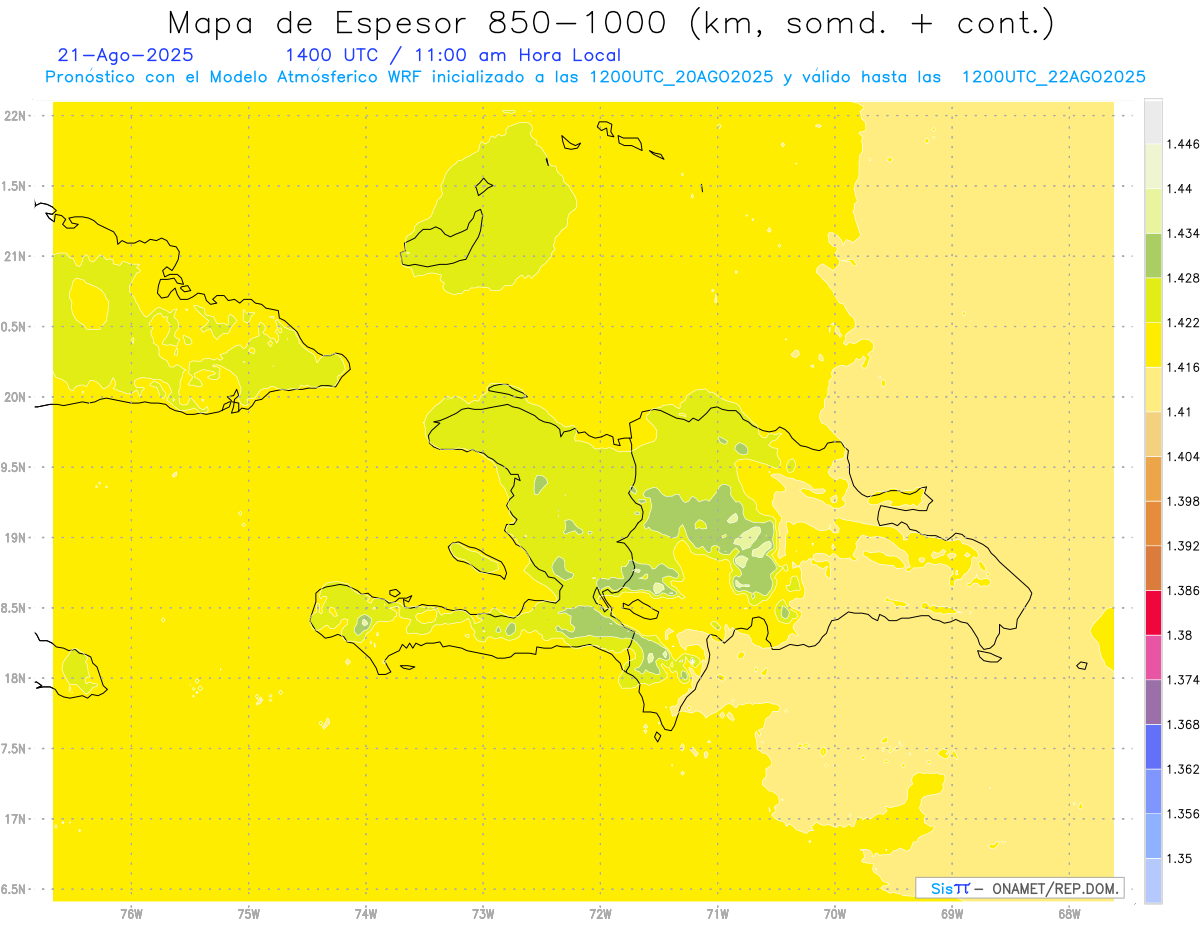Click the latitude label '6.5N'

pyautogui.click(x=15, y=890)
